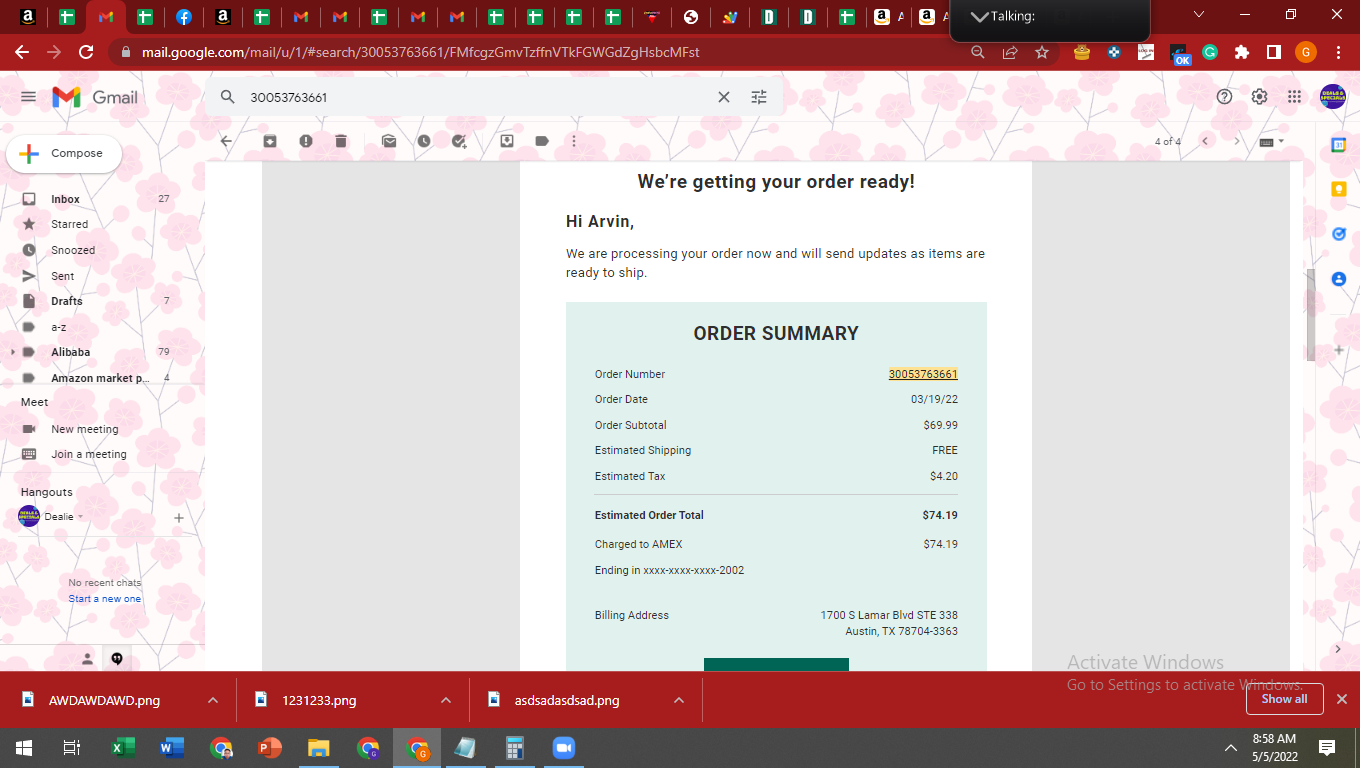Expand options for asdsadasdsad.png download
Viewport: 1360px width, 768px height.
point(679,700)
